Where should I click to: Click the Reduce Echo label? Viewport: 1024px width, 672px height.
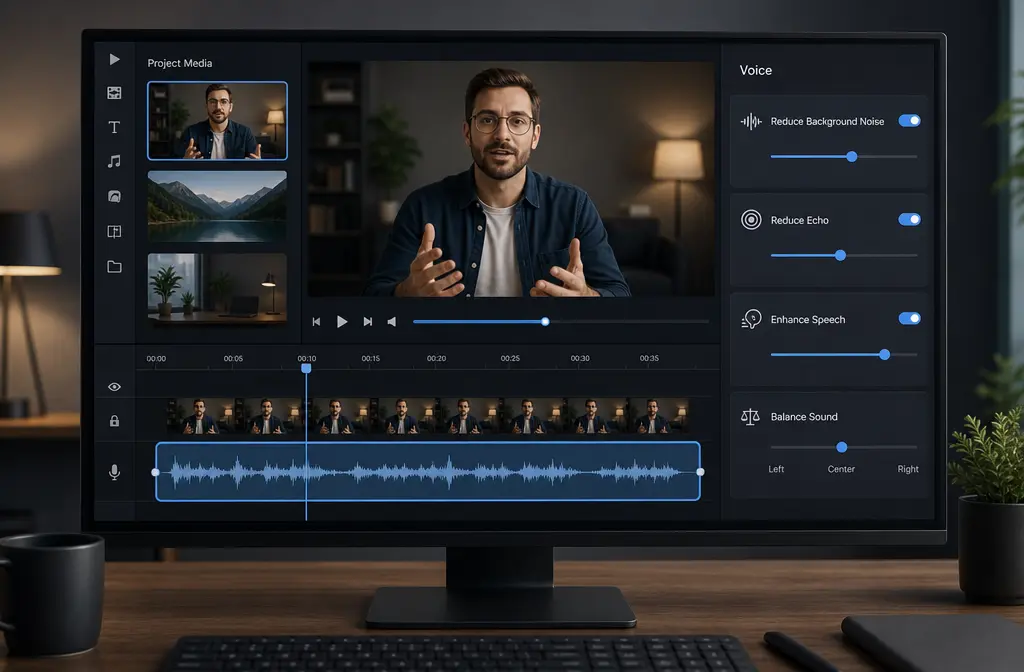799,221
